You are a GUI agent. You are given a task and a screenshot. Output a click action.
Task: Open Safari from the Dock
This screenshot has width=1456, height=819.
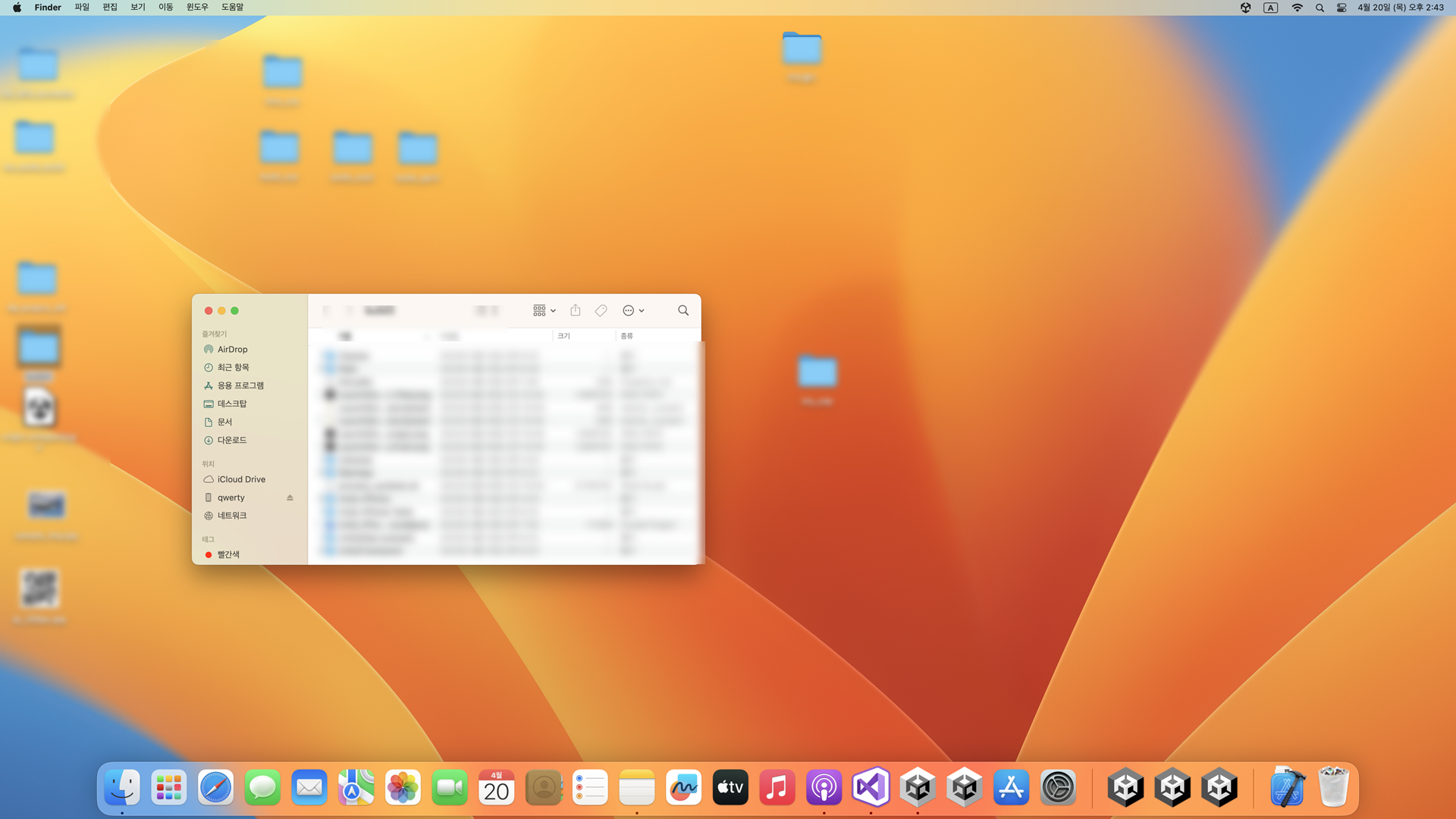(215, 788)
